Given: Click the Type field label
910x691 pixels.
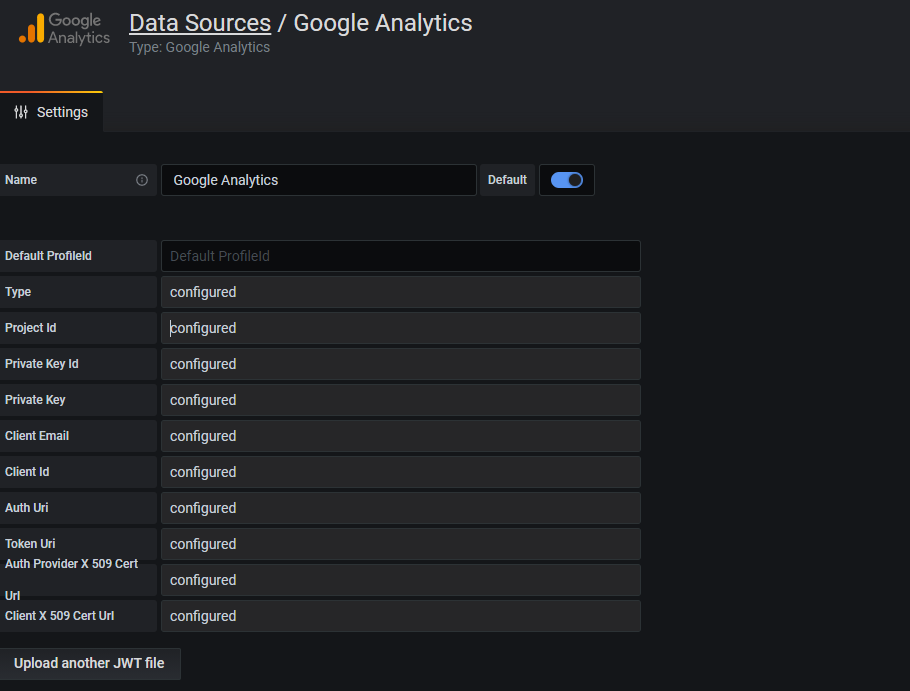Looking at the screenshot, I should pyautogui.click(x=18, y=292).
